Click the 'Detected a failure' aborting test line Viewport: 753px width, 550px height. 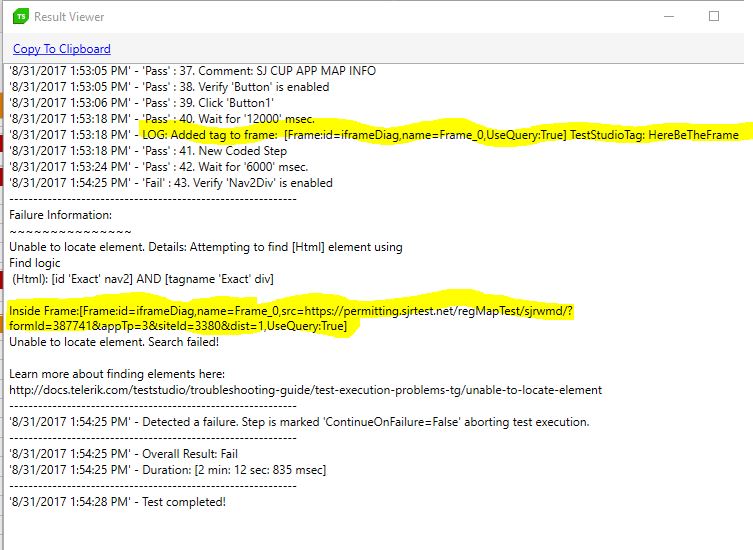pos(299,422)
